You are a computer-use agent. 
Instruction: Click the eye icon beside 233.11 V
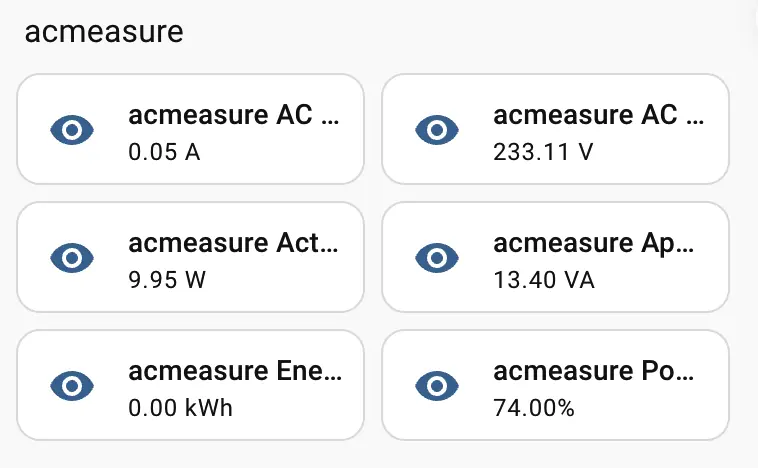tap(436, 129)
